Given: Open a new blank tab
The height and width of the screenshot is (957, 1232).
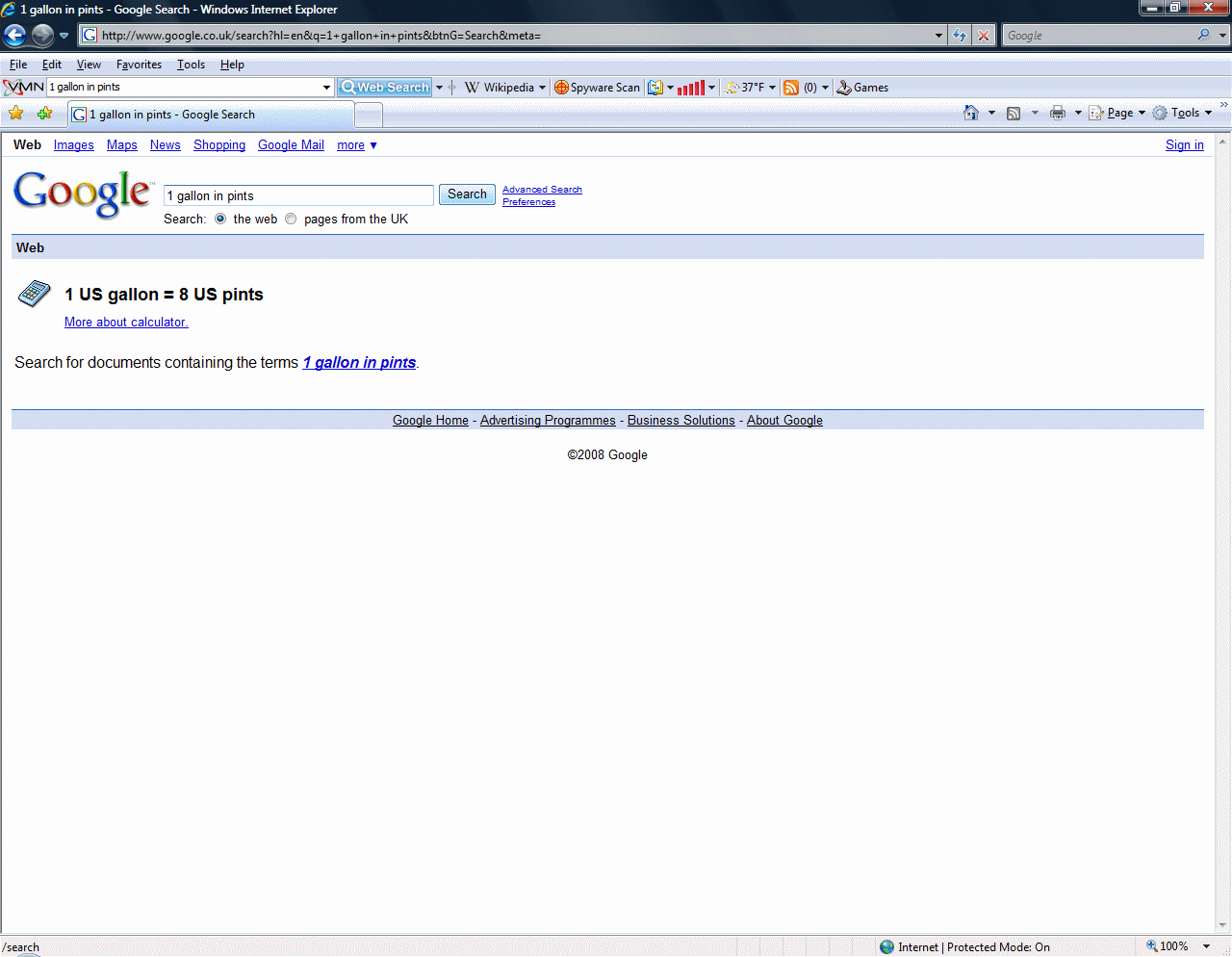Looking at the screenshot, I should click(369, 115).
